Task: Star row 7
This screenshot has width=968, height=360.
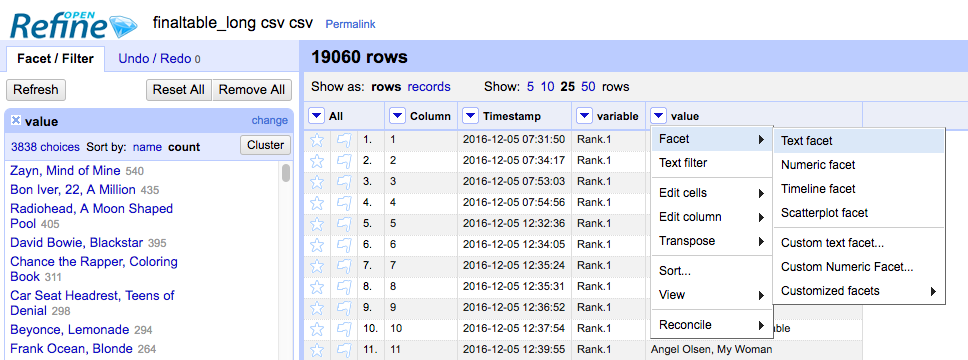Action: click(317, 266)
